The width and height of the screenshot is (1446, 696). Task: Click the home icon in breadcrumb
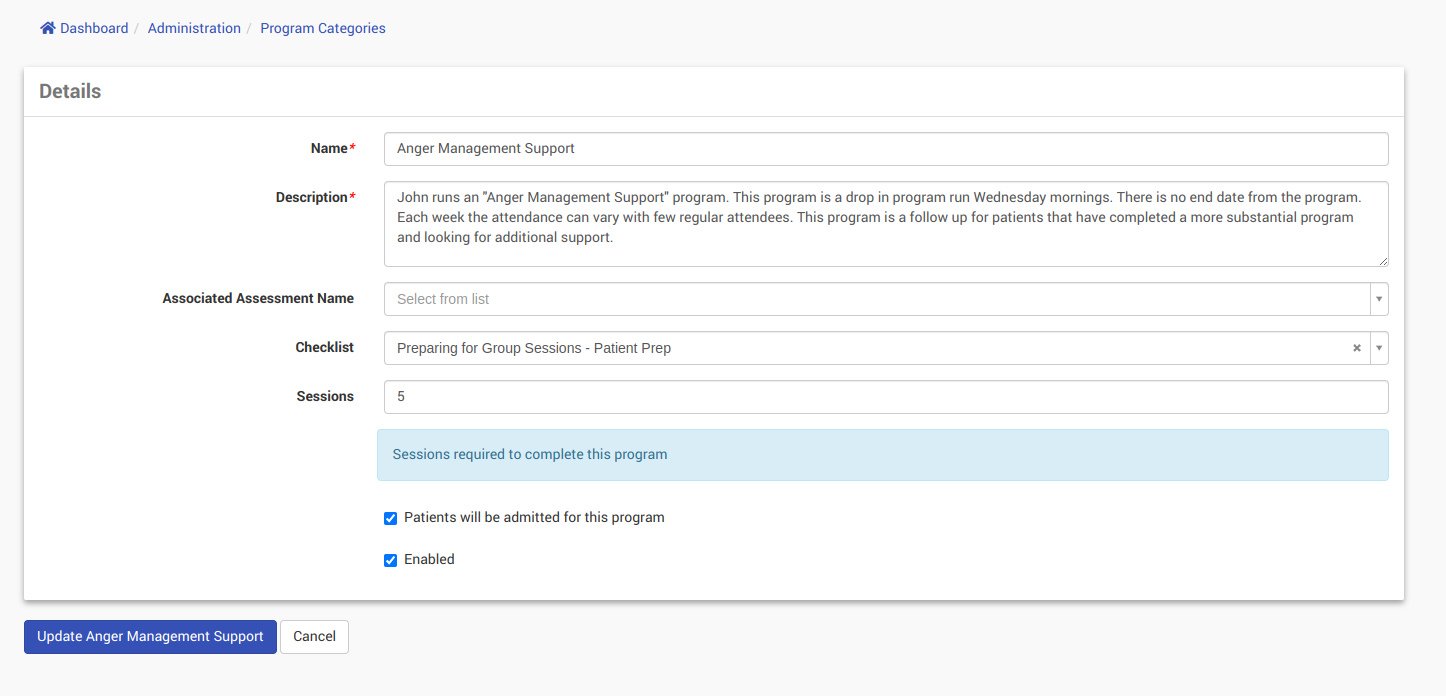(47, 29)
